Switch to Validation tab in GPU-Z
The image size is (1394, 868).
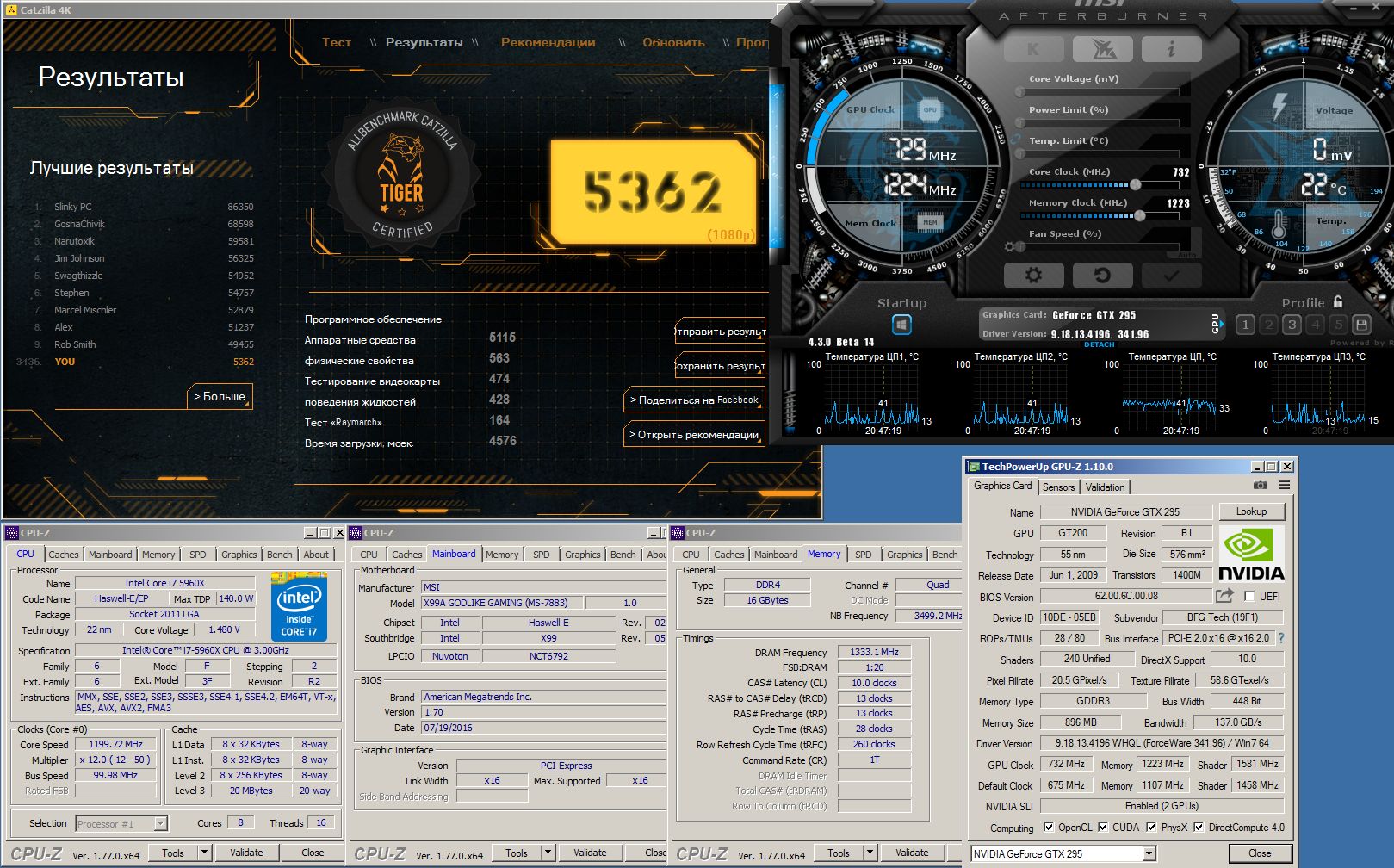point(1105,487)
